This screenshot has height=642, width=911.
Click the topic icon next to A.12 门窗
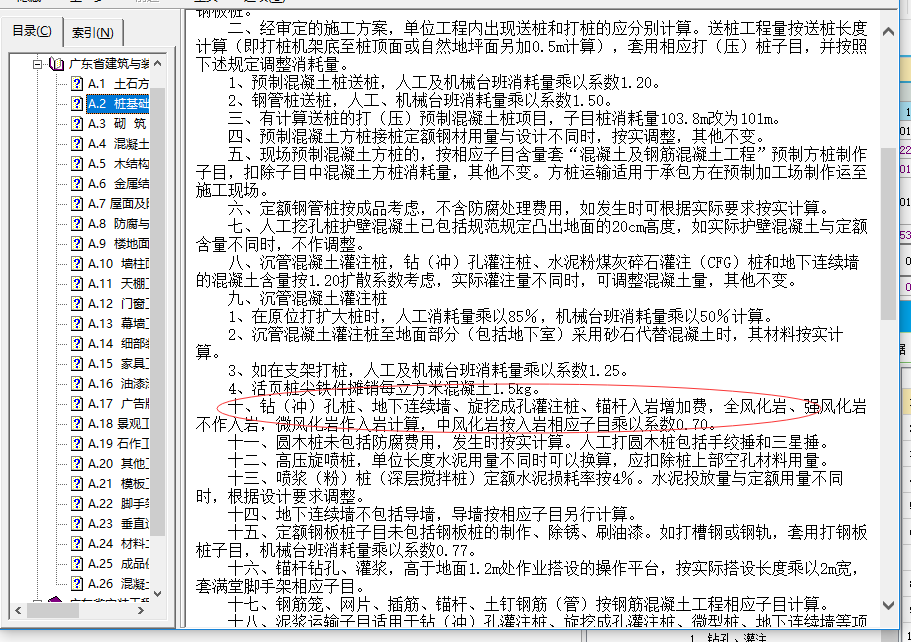click(x=77, y=304)
